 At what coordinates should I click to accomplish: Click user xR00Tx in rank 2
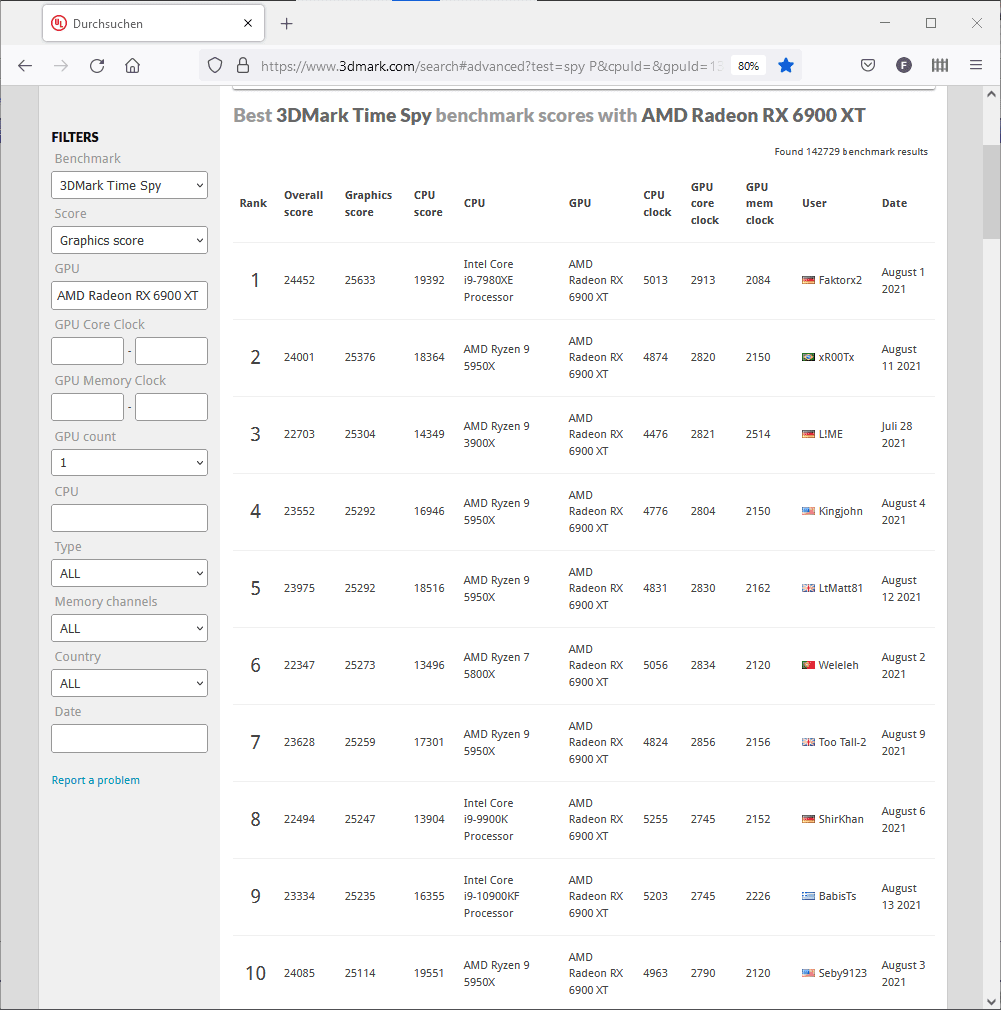(836, 357)
